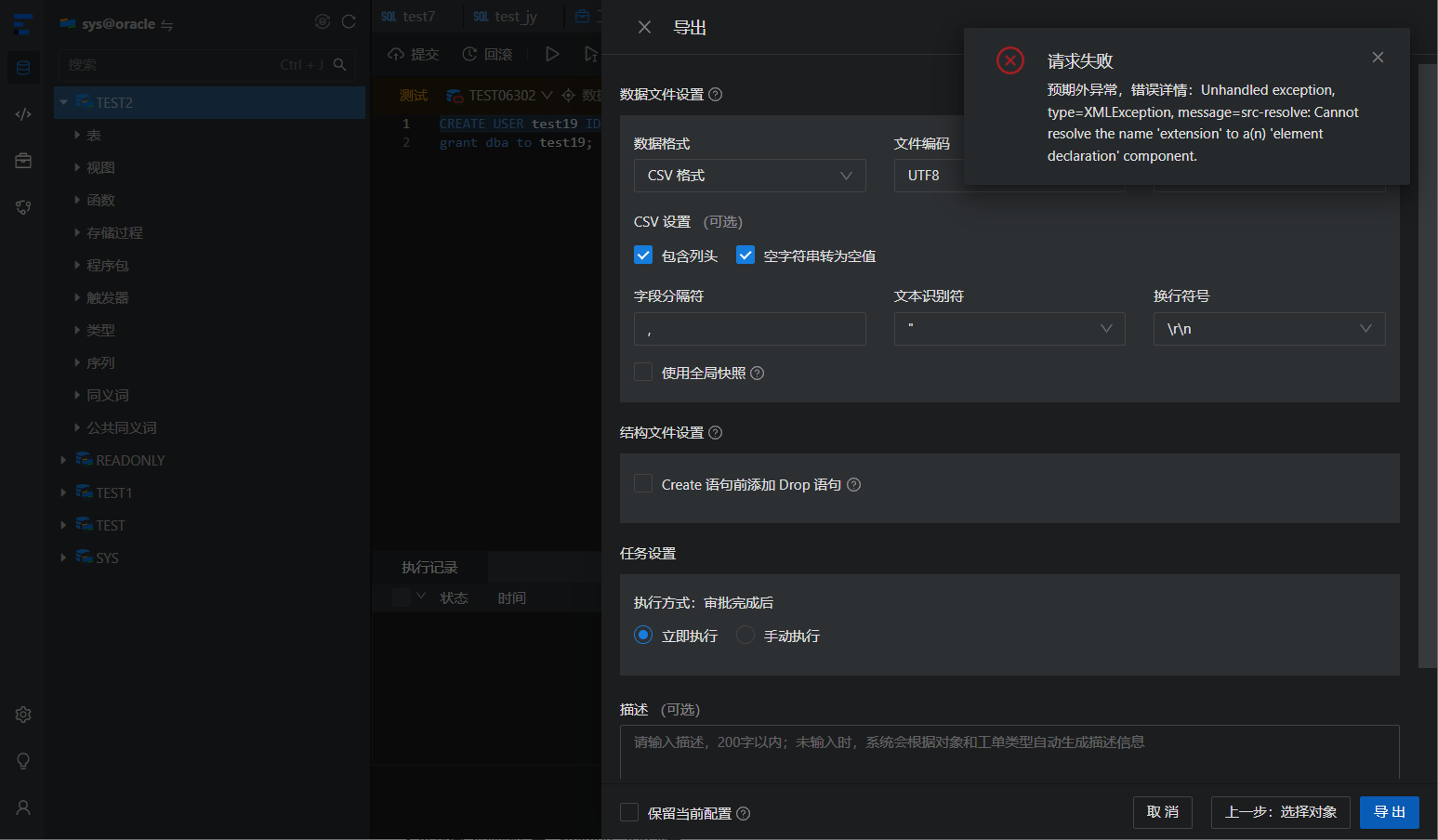This screenshot has height=840, width=1438.
Task: Click the refresh icon beside sys@oracle
Action: pyautogui.click(x=349, y=21)
